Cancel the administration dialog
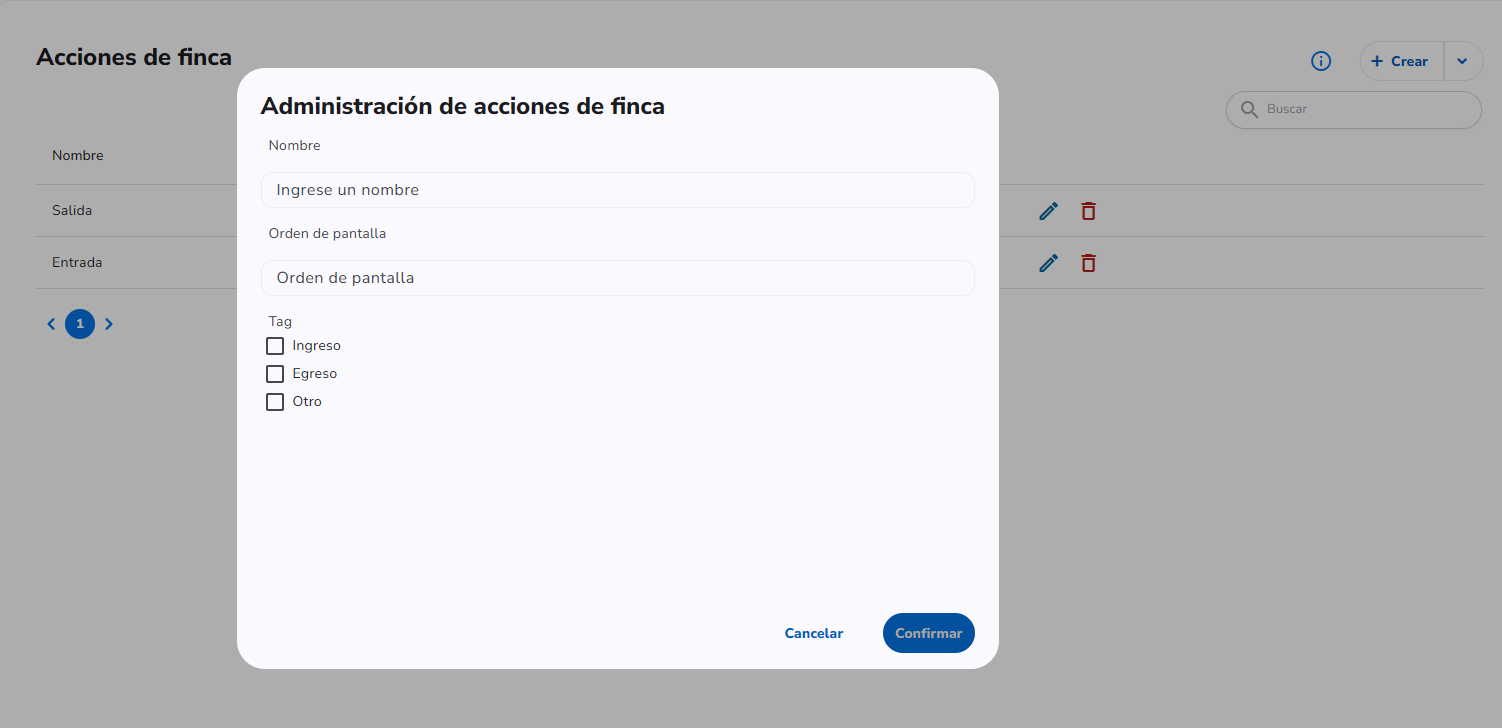Screen dimensions: 1502x728 (814, 633)
